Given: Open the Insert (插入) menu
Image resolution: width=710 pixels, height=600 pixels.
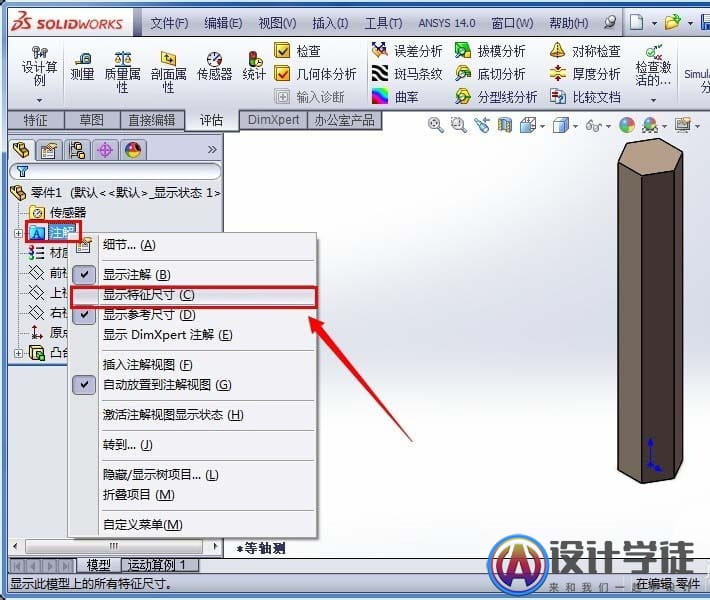Looking at the screenshot, I should pyautogui.click(x=330, y=23).
